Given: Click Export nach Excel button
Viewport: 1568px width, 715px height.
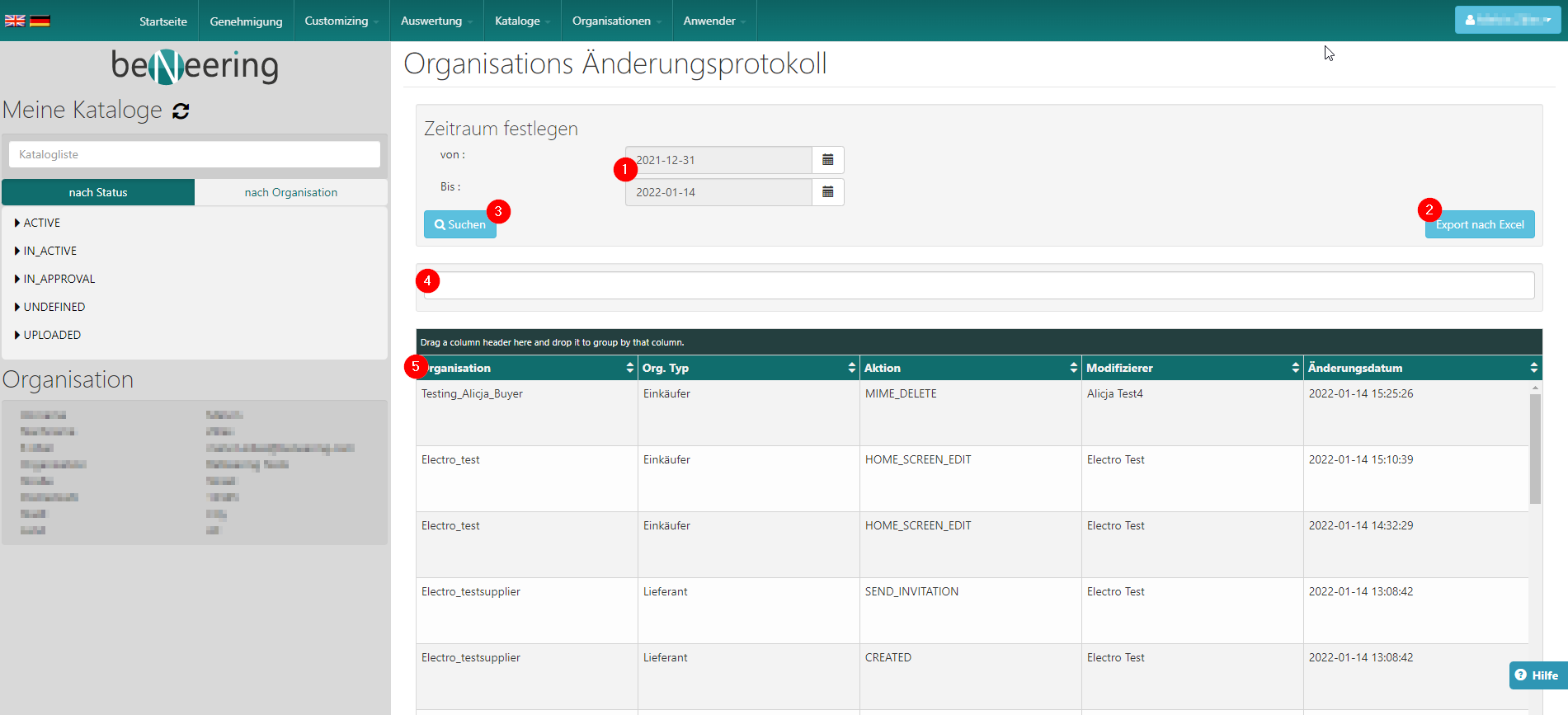Looking at the screenshot, I should tap(1479, 224).
